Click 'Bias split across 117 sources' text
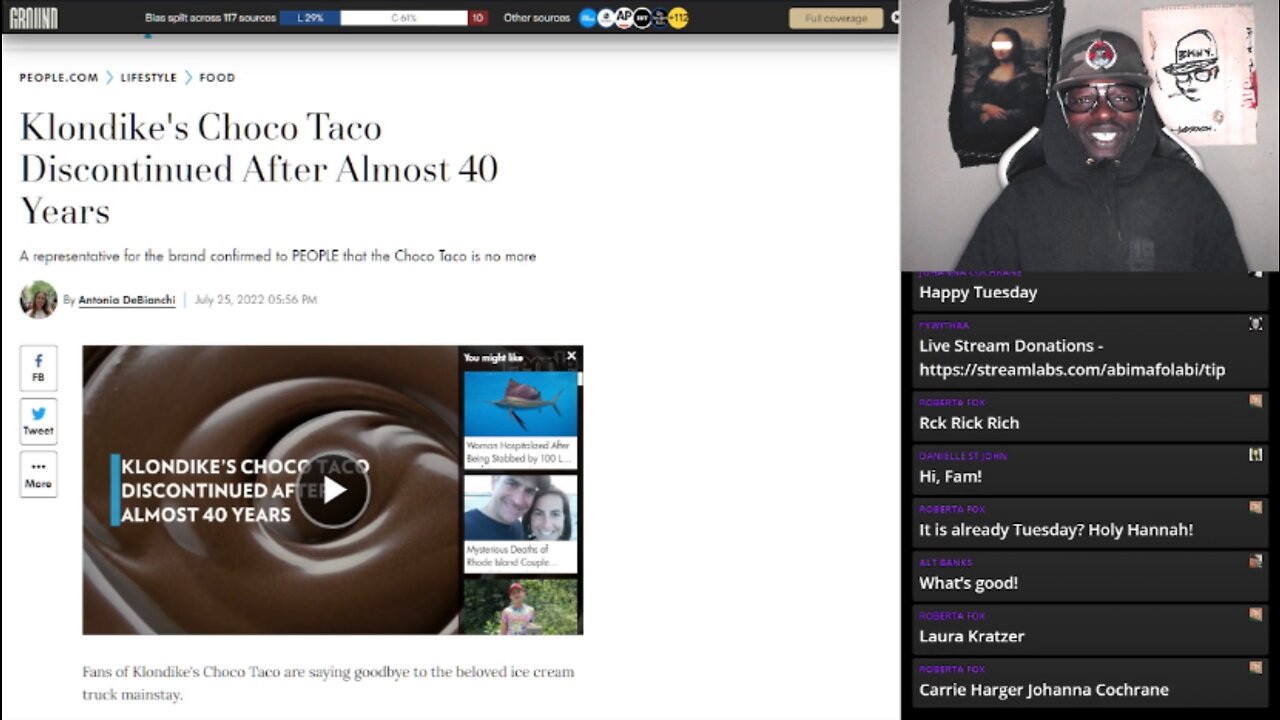 [x=210, y=18]
